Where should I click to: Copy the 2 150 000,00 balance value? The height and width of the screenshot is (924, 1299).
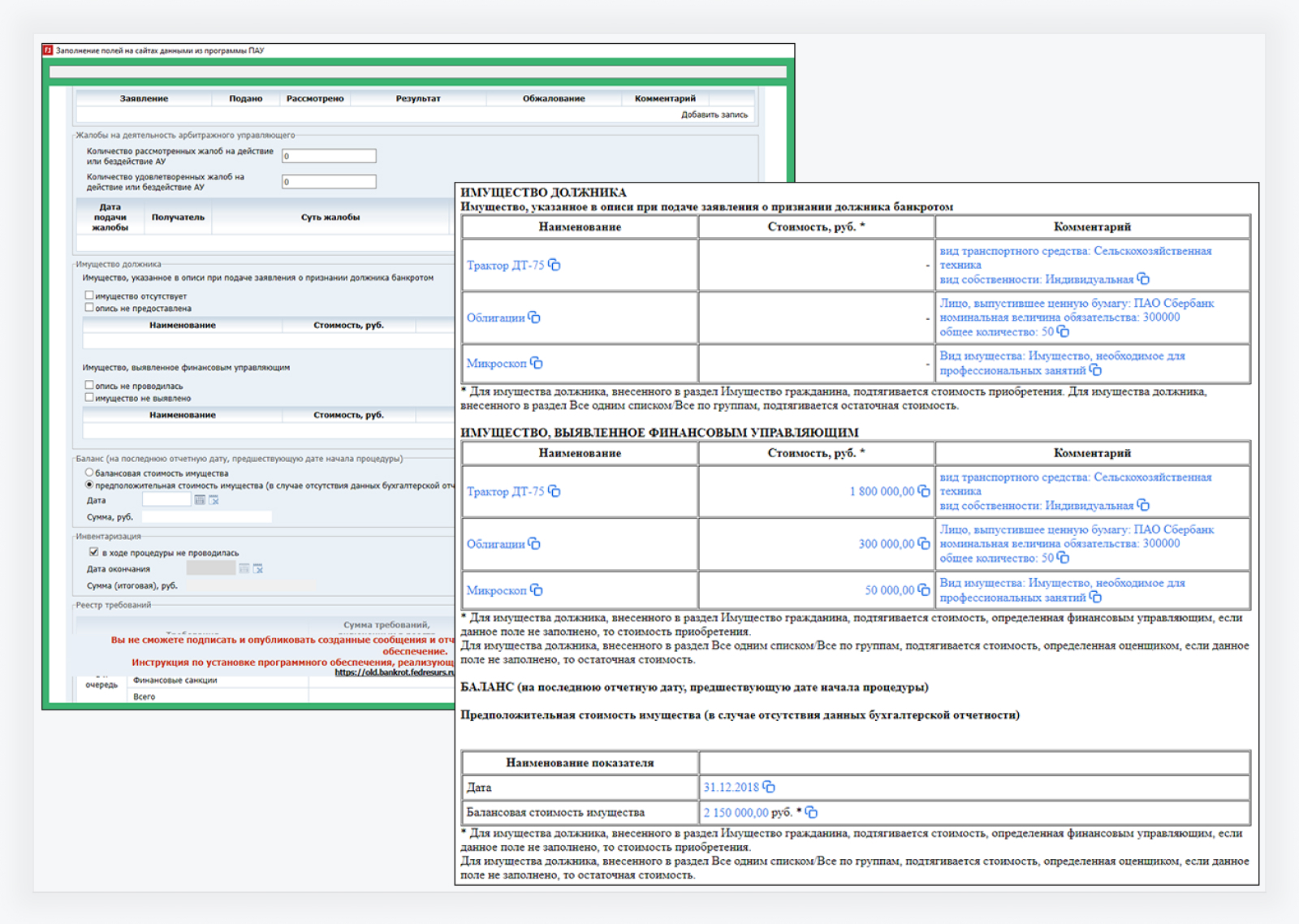click(x=811, y=812)
